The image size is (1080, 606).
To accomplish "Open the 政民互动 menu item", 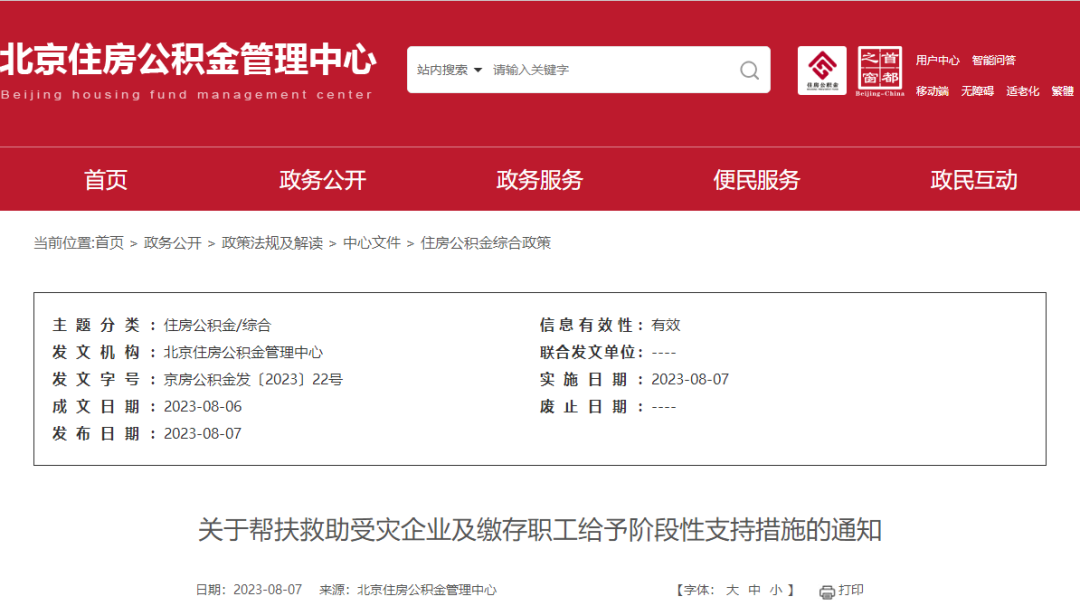I will [x=971, y=180].
